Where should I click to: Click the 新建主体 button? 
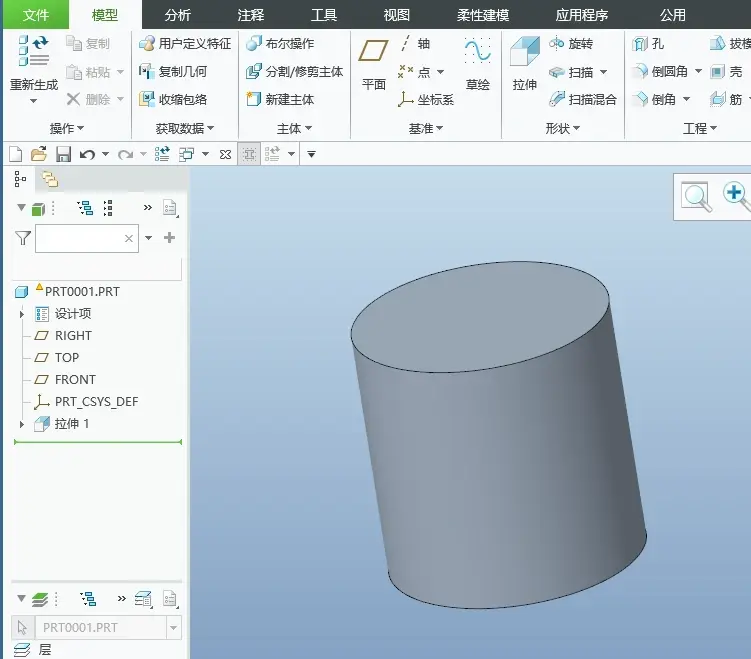[281, 100]
